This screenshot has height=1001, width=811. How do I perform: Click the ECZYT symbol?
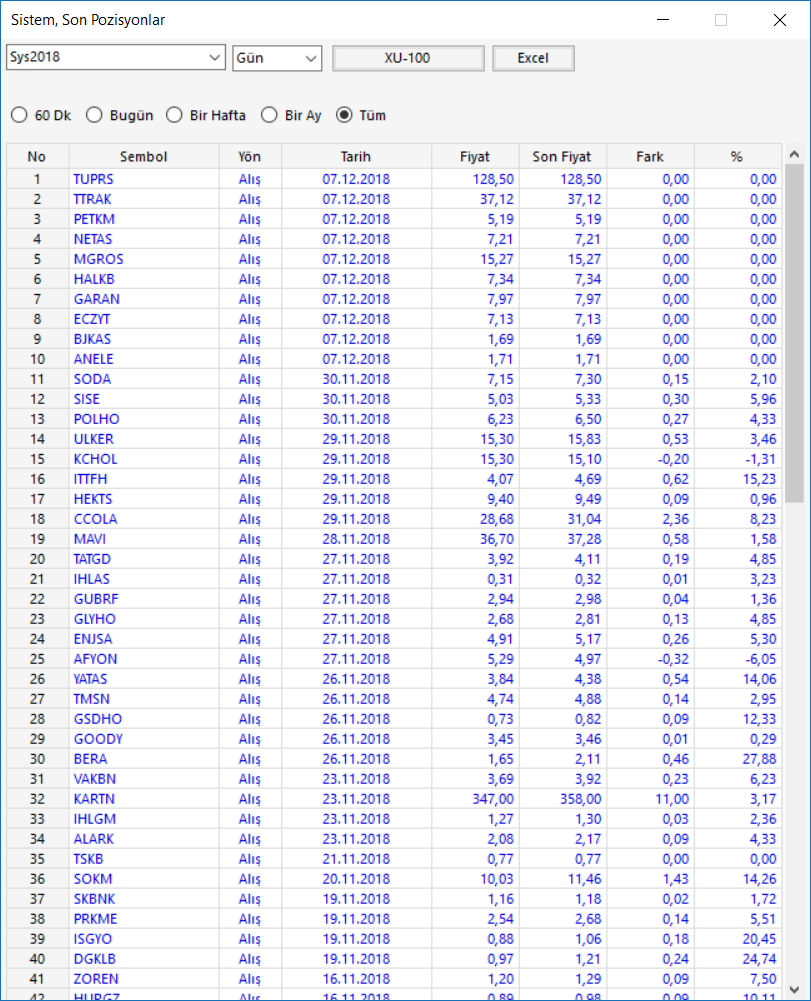[x=91, y=319]
